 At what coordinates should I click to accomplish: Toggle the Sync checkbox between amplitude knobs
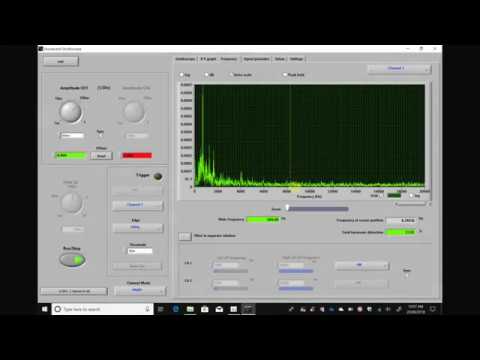[100, 136]
